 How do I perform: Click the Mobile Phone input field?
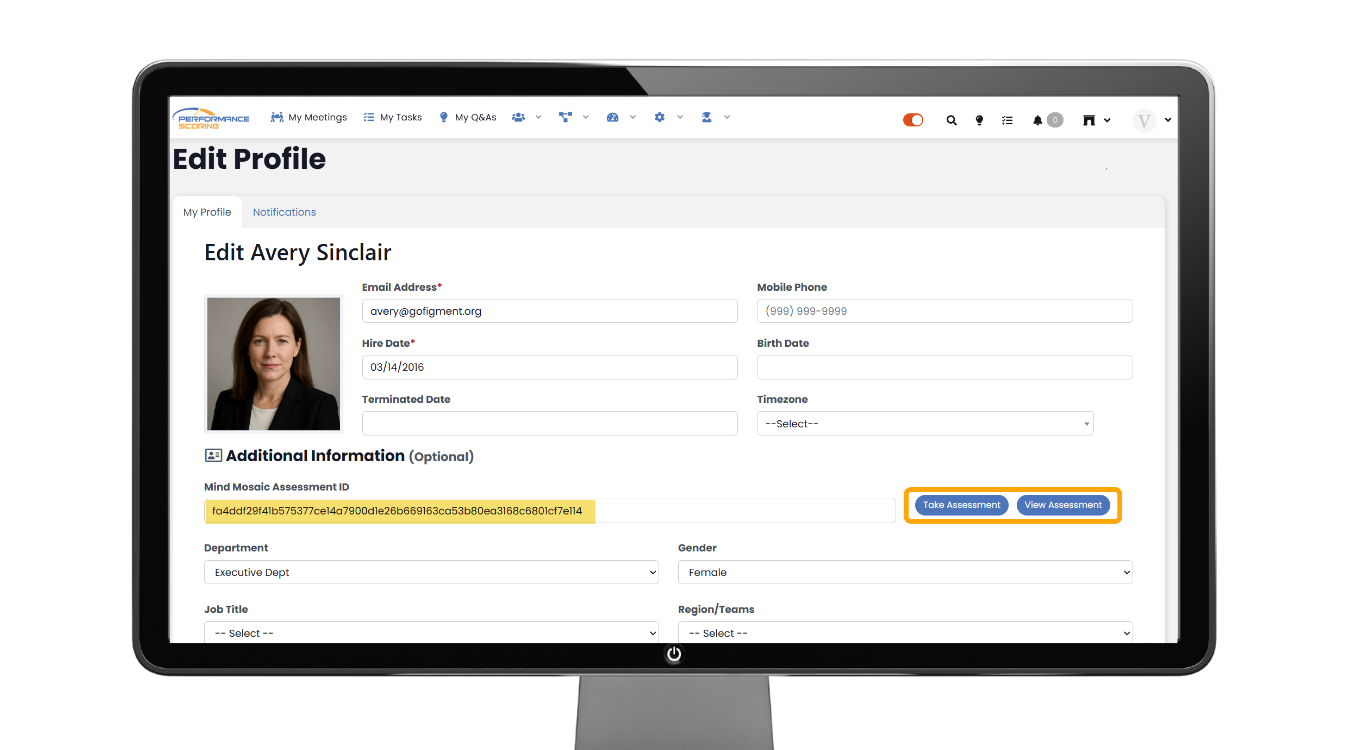pyautogui.click(x=944, y=311)
